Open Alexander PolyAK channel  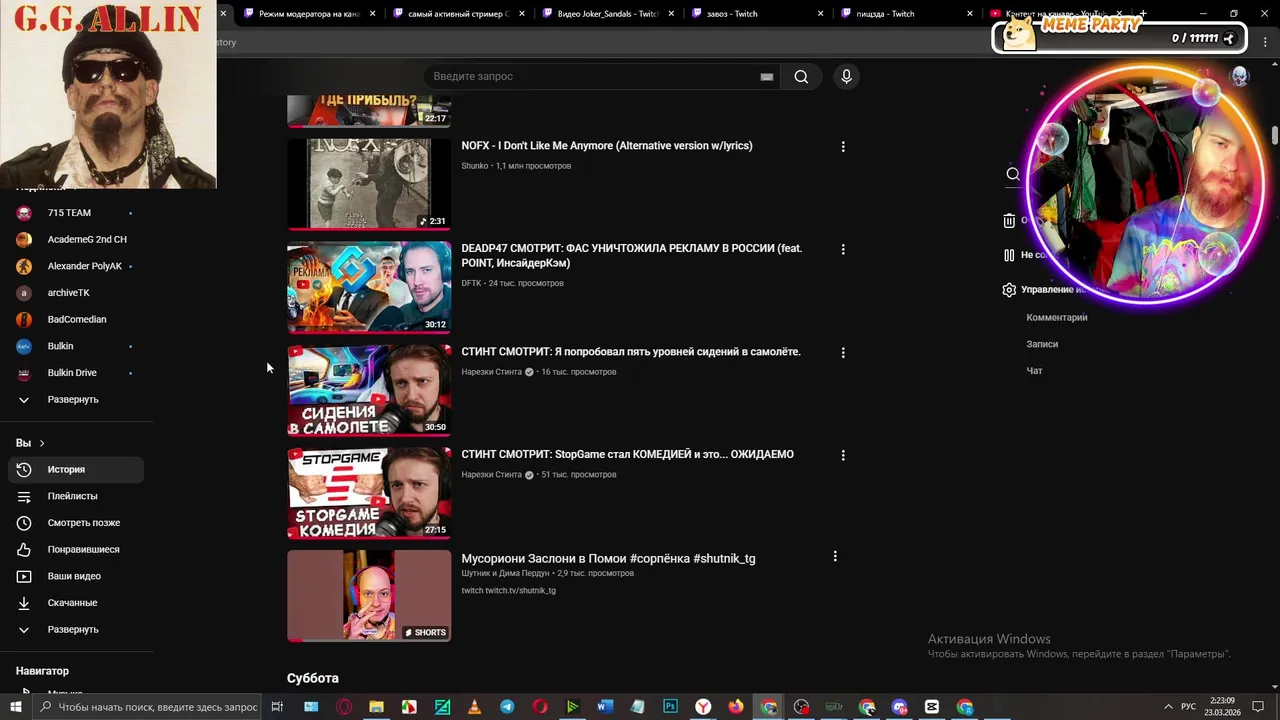point(76,266)
